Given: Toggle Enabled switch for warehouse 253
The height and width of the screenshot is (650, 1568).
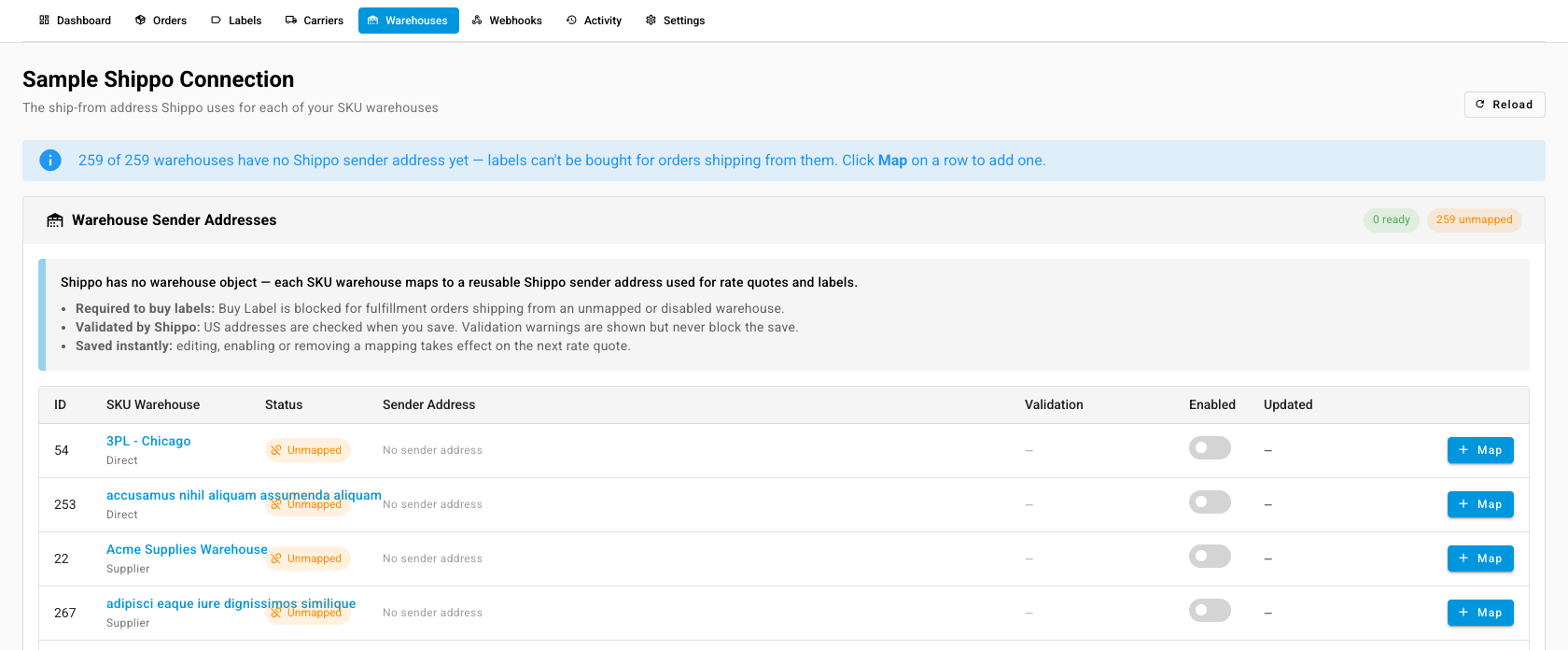Looking at the screenshot, I should (1210, 502).
